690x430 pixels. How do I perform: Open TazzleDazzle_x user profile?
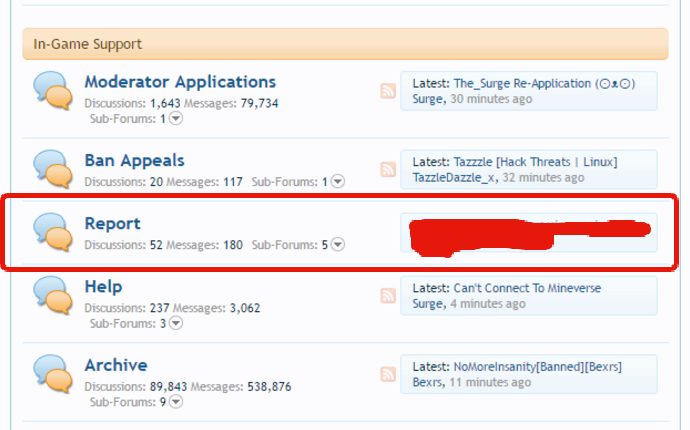tap(453, 178)
